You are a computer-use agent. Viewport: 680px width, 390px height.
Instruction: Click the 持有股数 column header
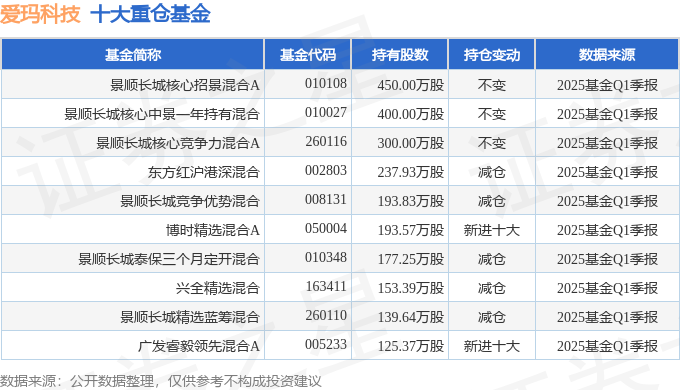click(x=399, y=55)
